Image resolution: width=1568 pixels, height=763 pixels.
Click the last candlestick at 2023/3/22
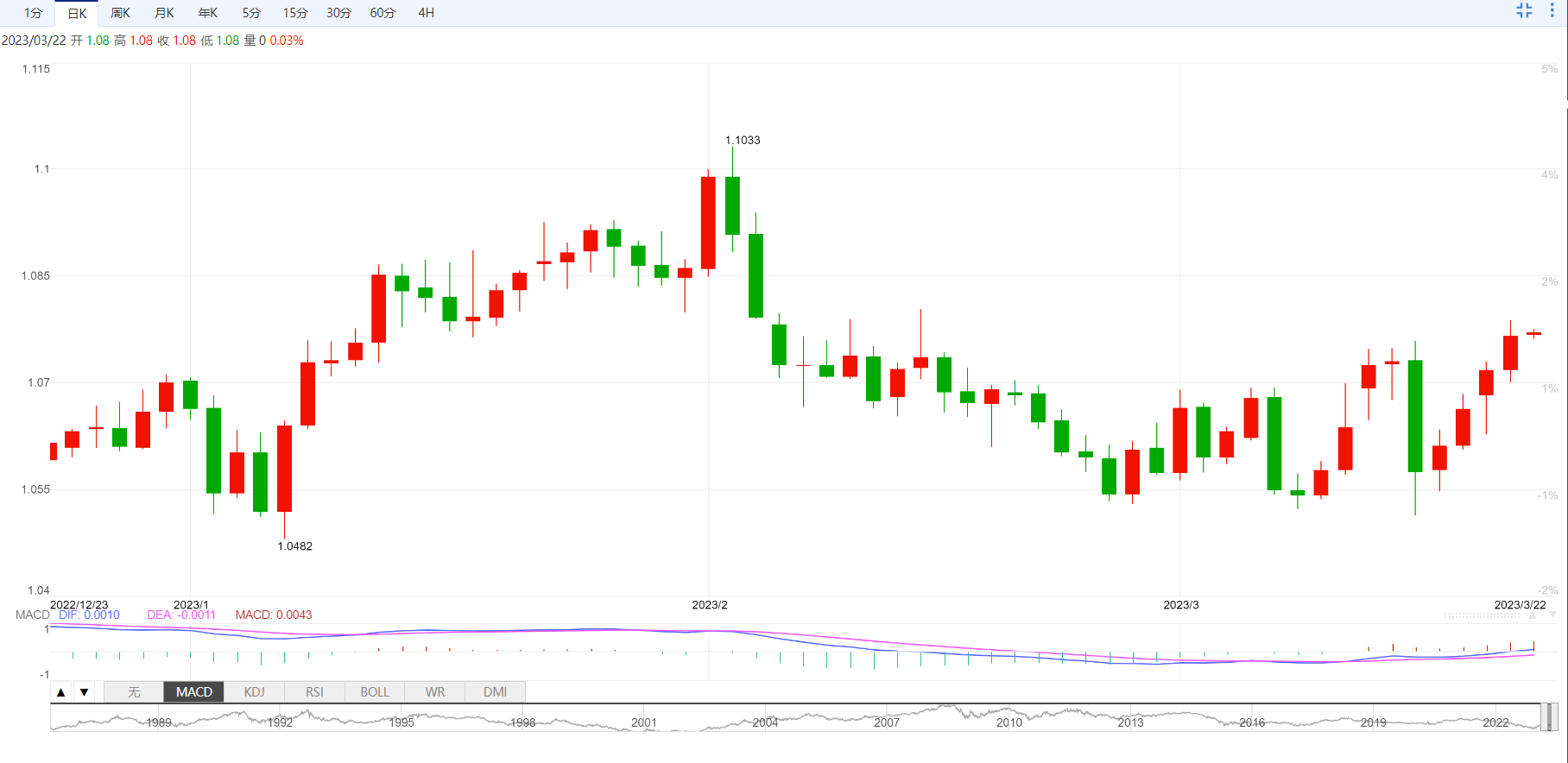coord(1534,333)
